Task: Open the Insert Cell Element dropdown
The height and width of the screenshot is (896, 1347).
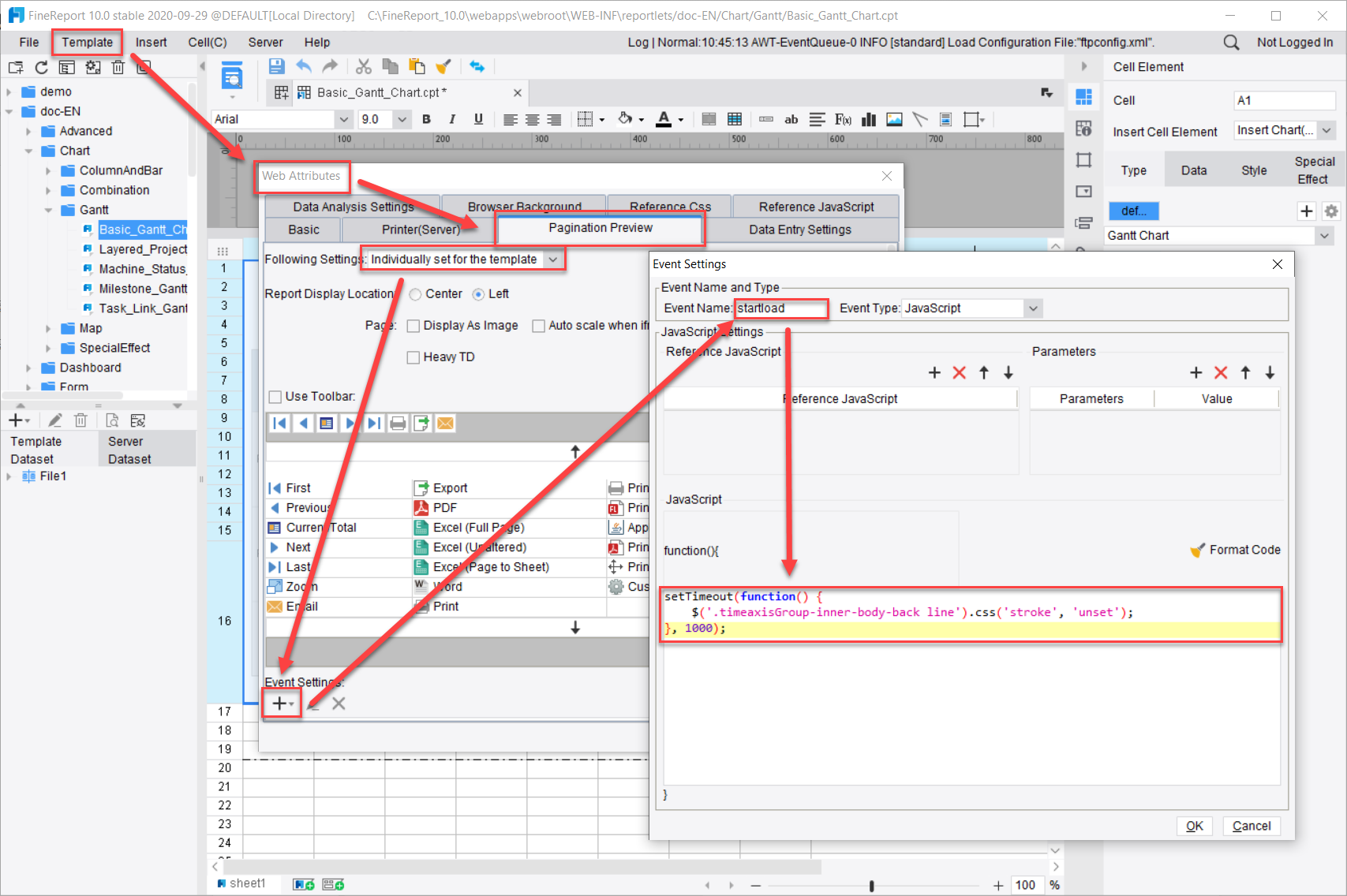Action: [x=1326, y=130]
